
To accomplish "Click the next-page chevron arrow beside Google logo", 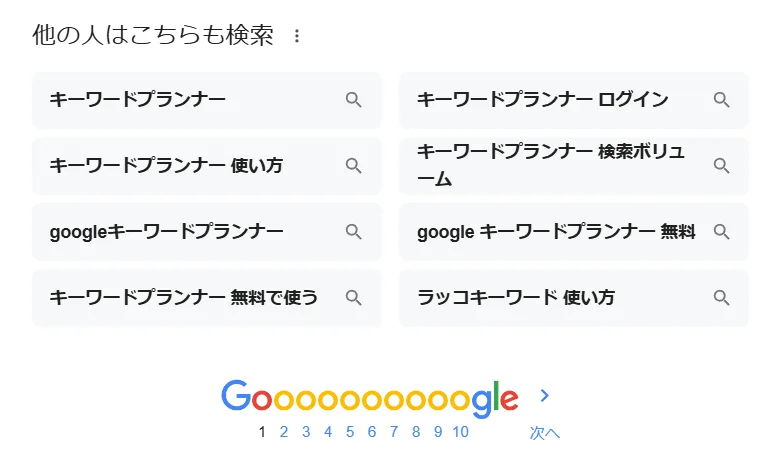I will (544, 395).
